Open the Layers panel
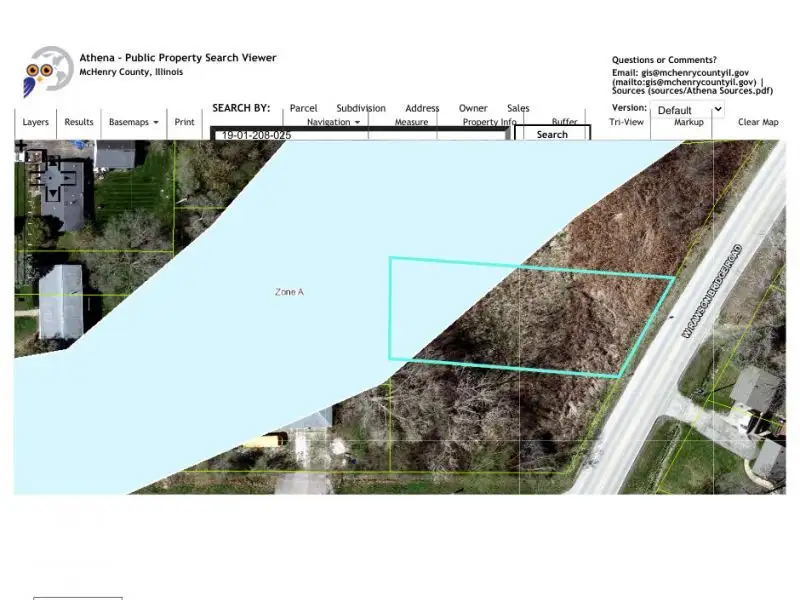800x600 pixels. (x=35, y=122)
